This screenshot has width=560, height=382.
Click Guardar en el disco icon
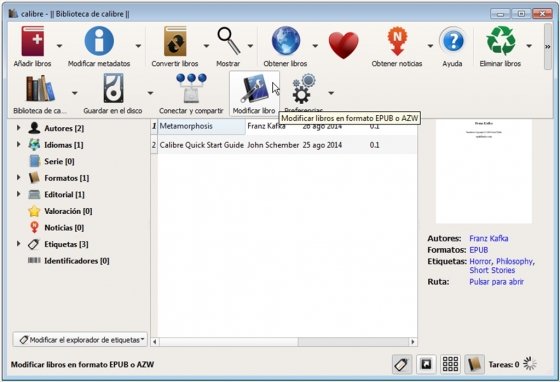tap(113, 88)
